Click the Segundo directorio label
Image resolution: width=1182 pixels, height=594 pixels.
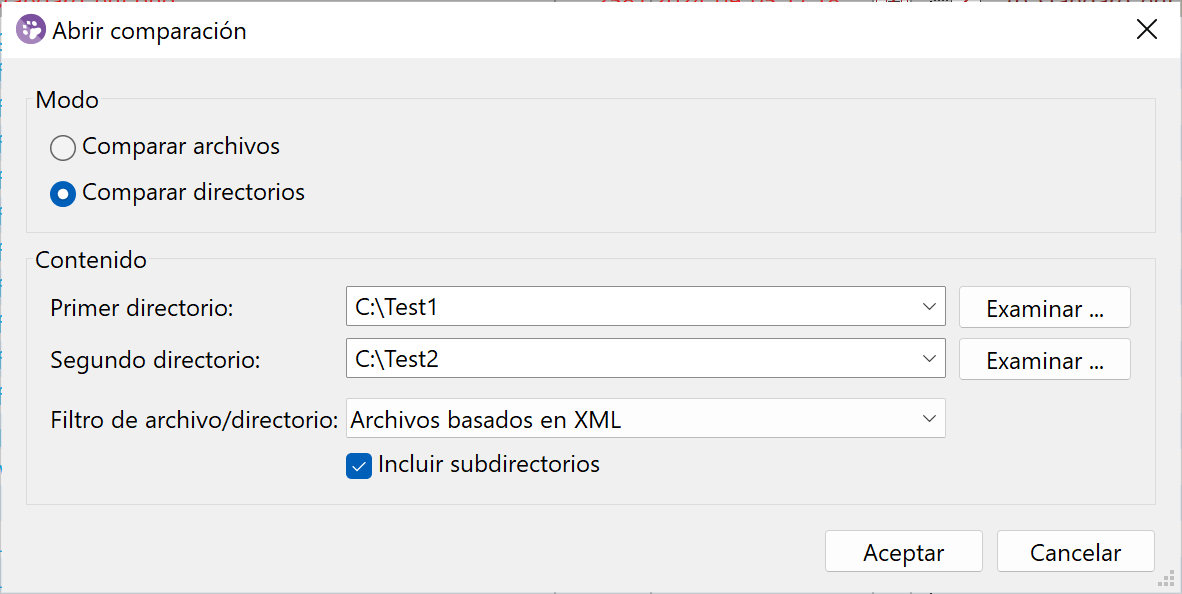(x=155, y=360)
